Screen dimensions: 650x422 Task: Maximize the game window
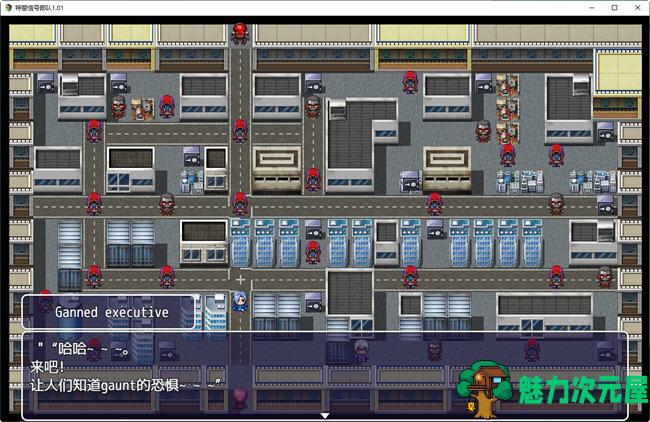pos(615,7)
